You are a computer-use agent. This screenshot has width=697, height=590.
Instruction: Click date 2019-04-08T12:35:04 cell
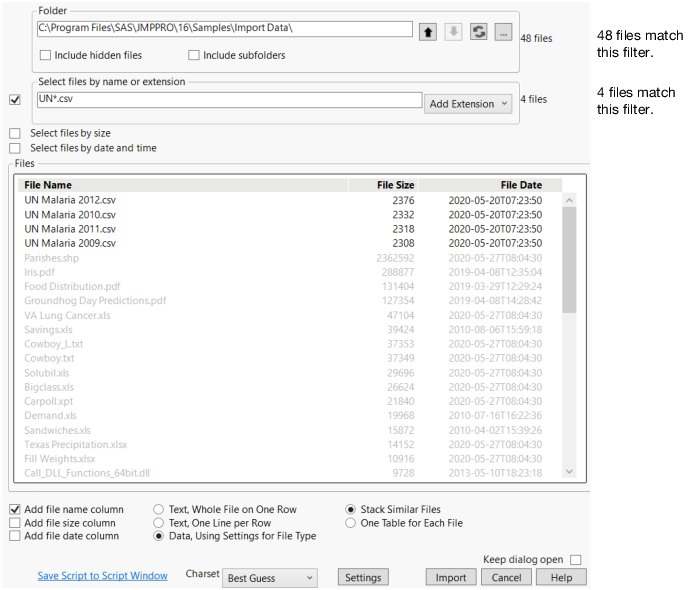tap(495, 272)
